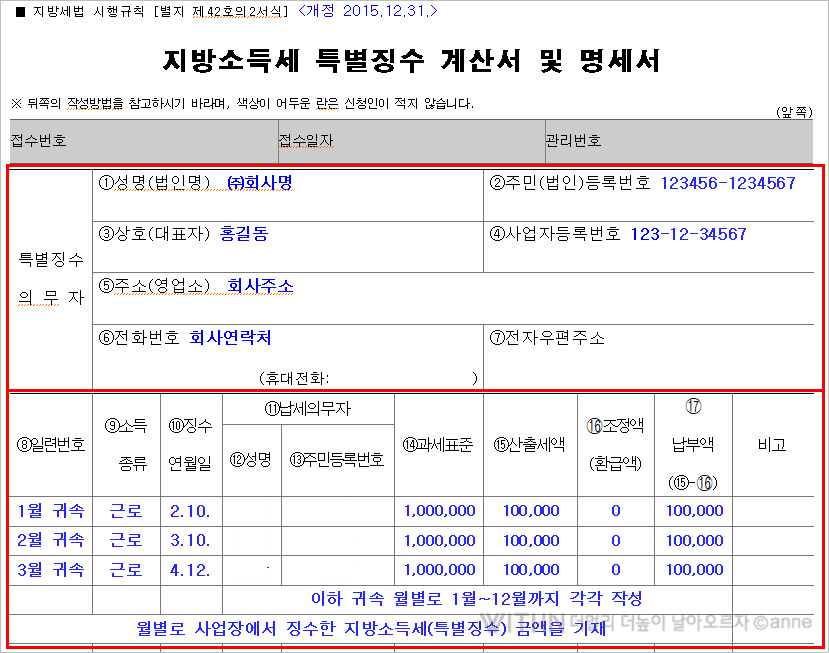Click the 비고 cell in 1월 귀속 row
The image size is (829, 653).
coord(773,511)
